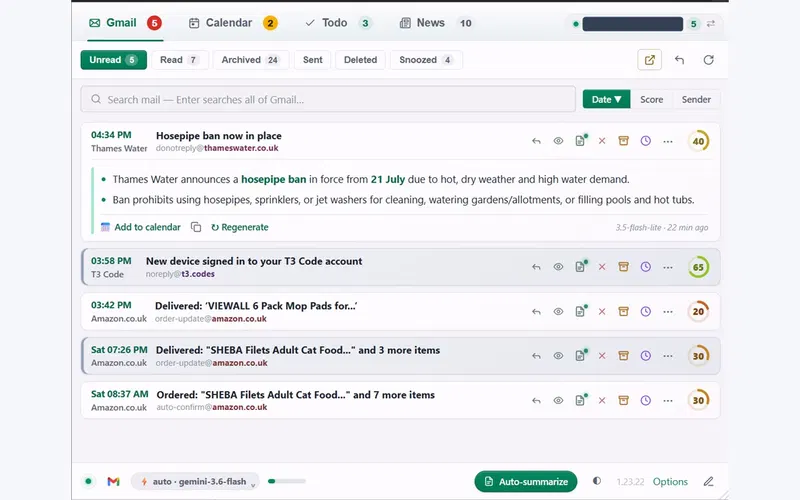This screenshot has height=500, width=800.
Task: Open the pop-out window icon
Action: coord(649,60)
